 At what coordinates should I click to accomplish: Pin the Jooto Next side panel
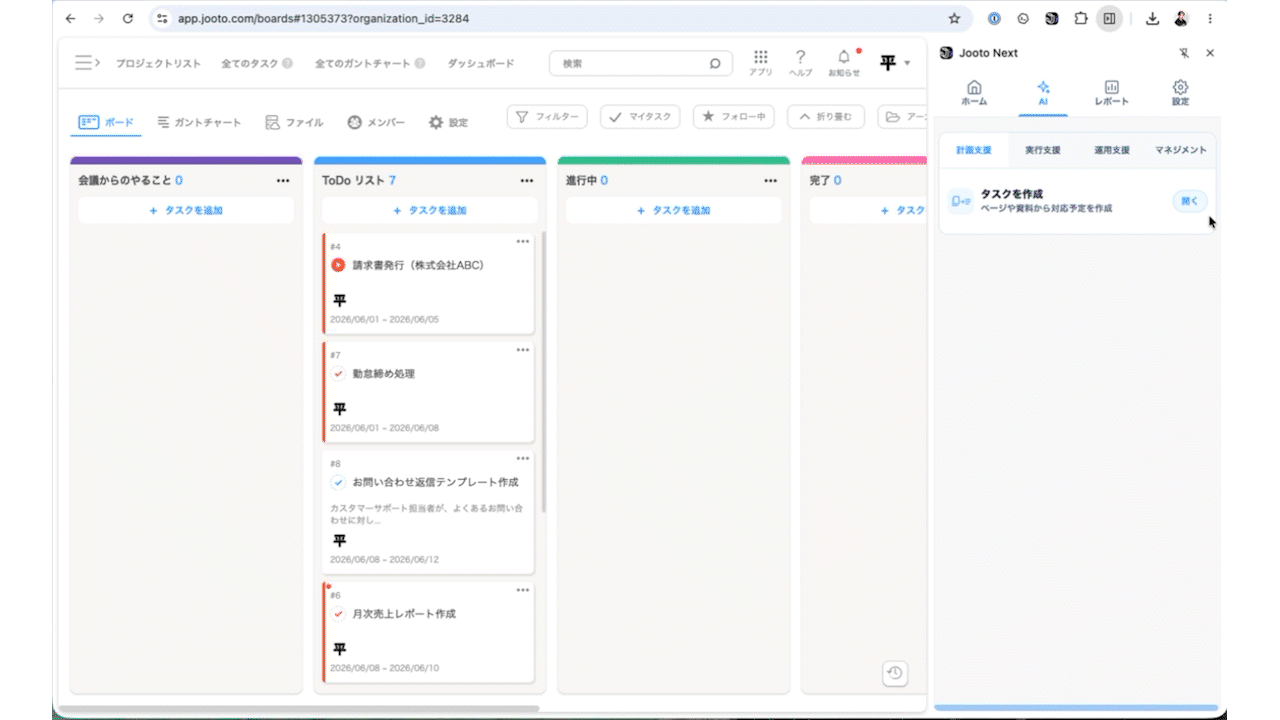click(x=1185, y=53)
